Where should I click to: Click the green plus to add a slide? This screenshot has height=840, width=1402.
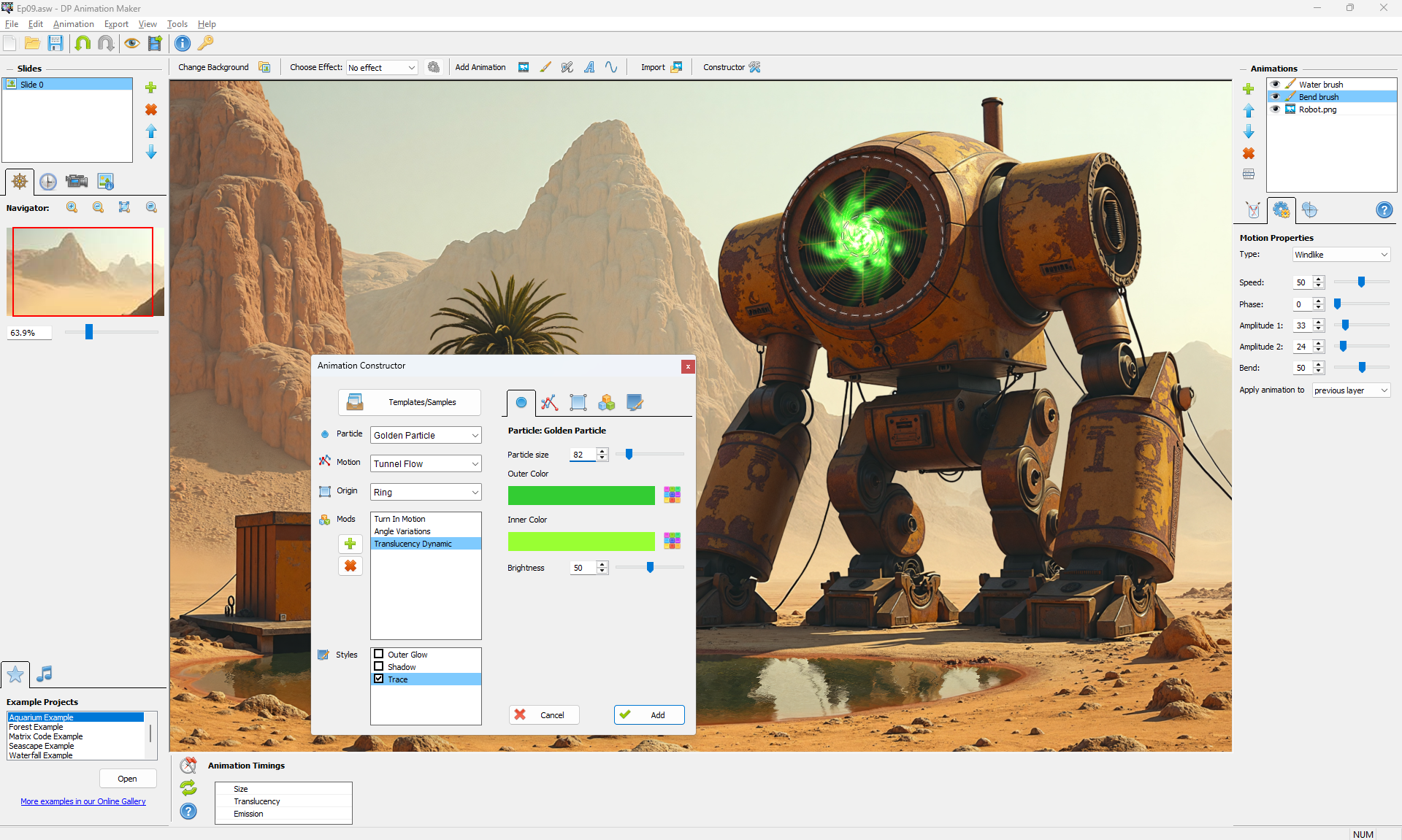point(151,88)
